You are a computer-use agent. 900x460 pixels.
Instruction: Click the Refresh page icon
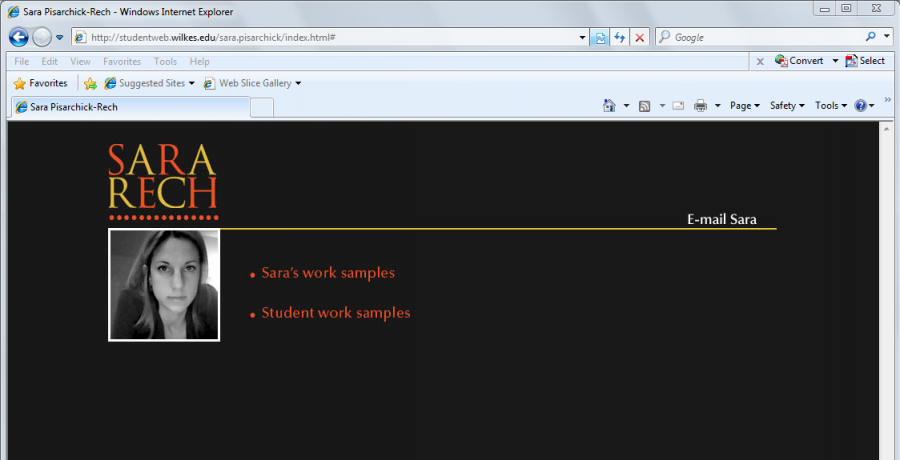619,38
